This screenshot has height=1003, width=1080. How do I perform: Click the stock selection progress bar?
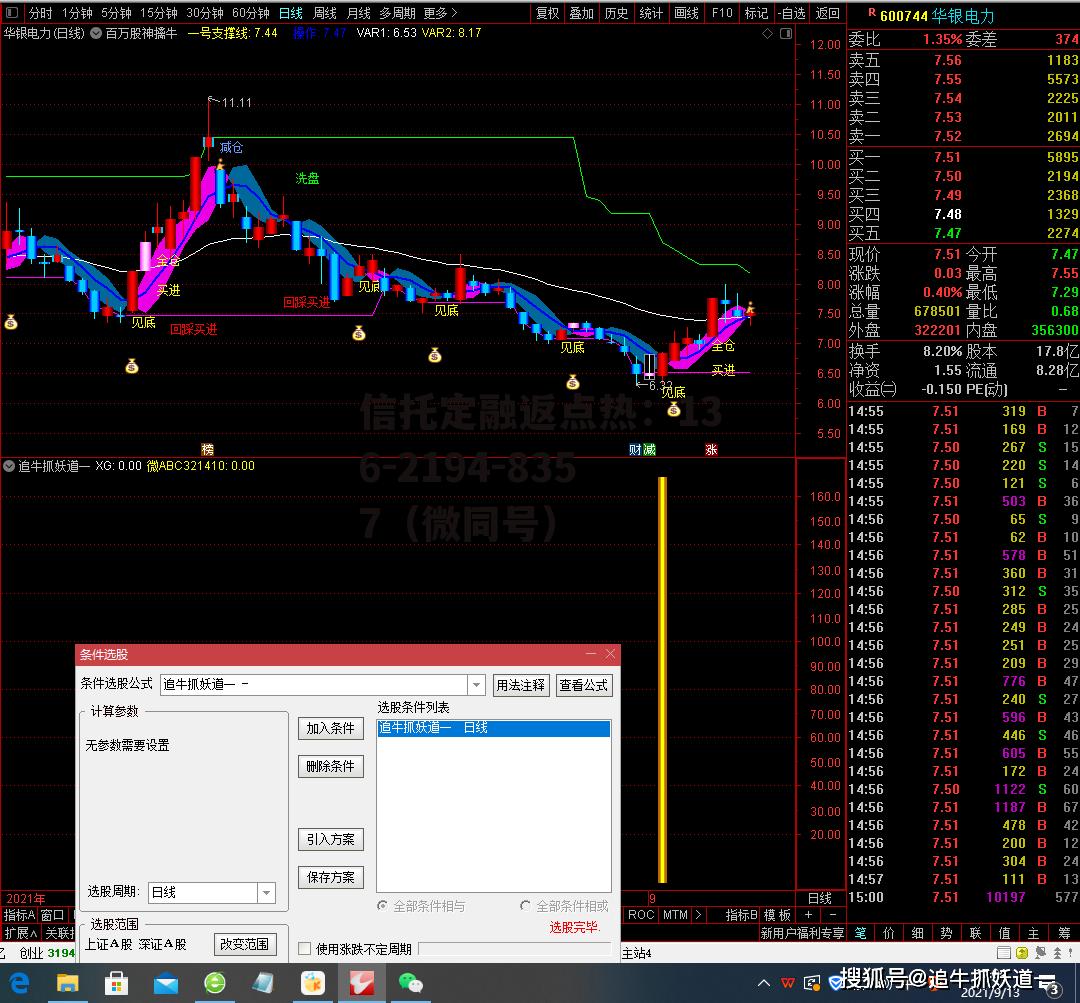514,949
